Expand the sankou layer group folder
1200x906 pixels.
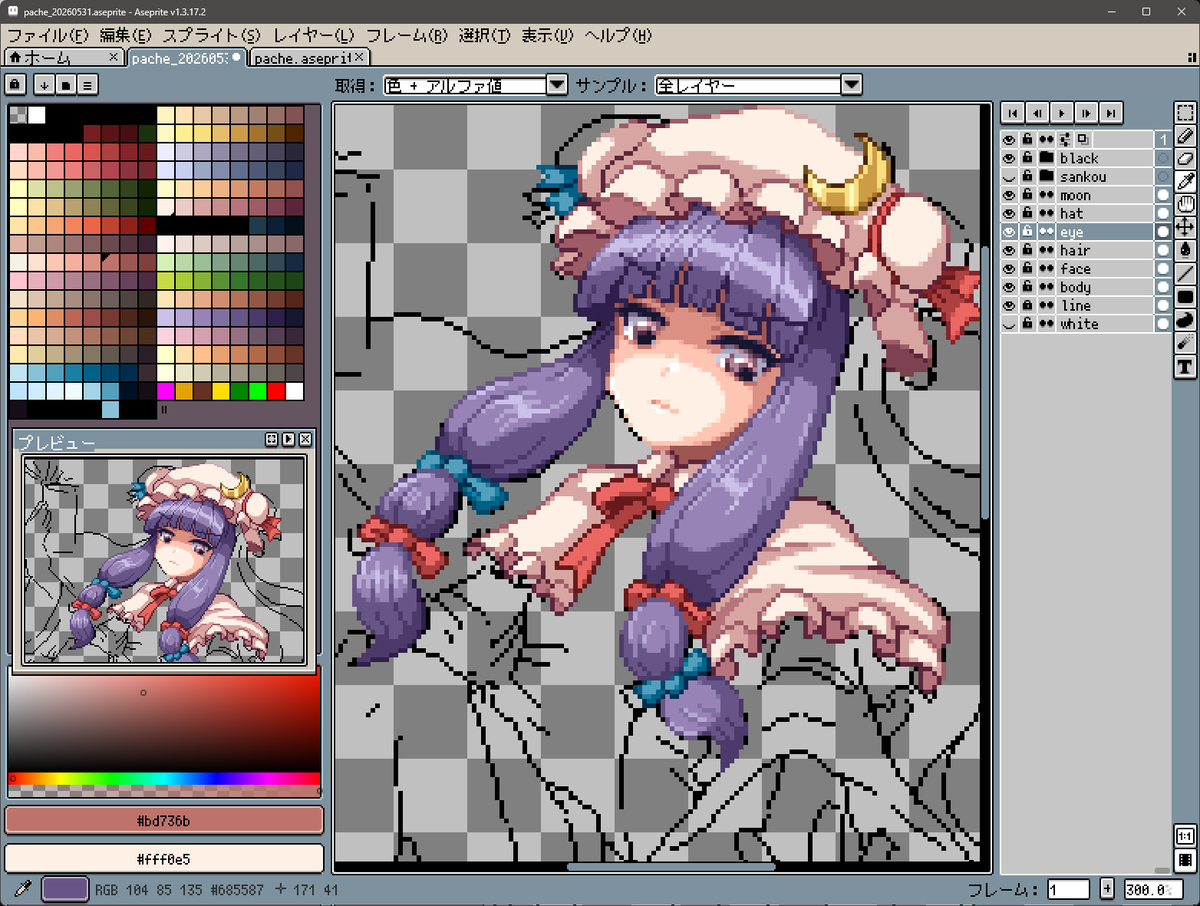click(x=1046, y=177)
